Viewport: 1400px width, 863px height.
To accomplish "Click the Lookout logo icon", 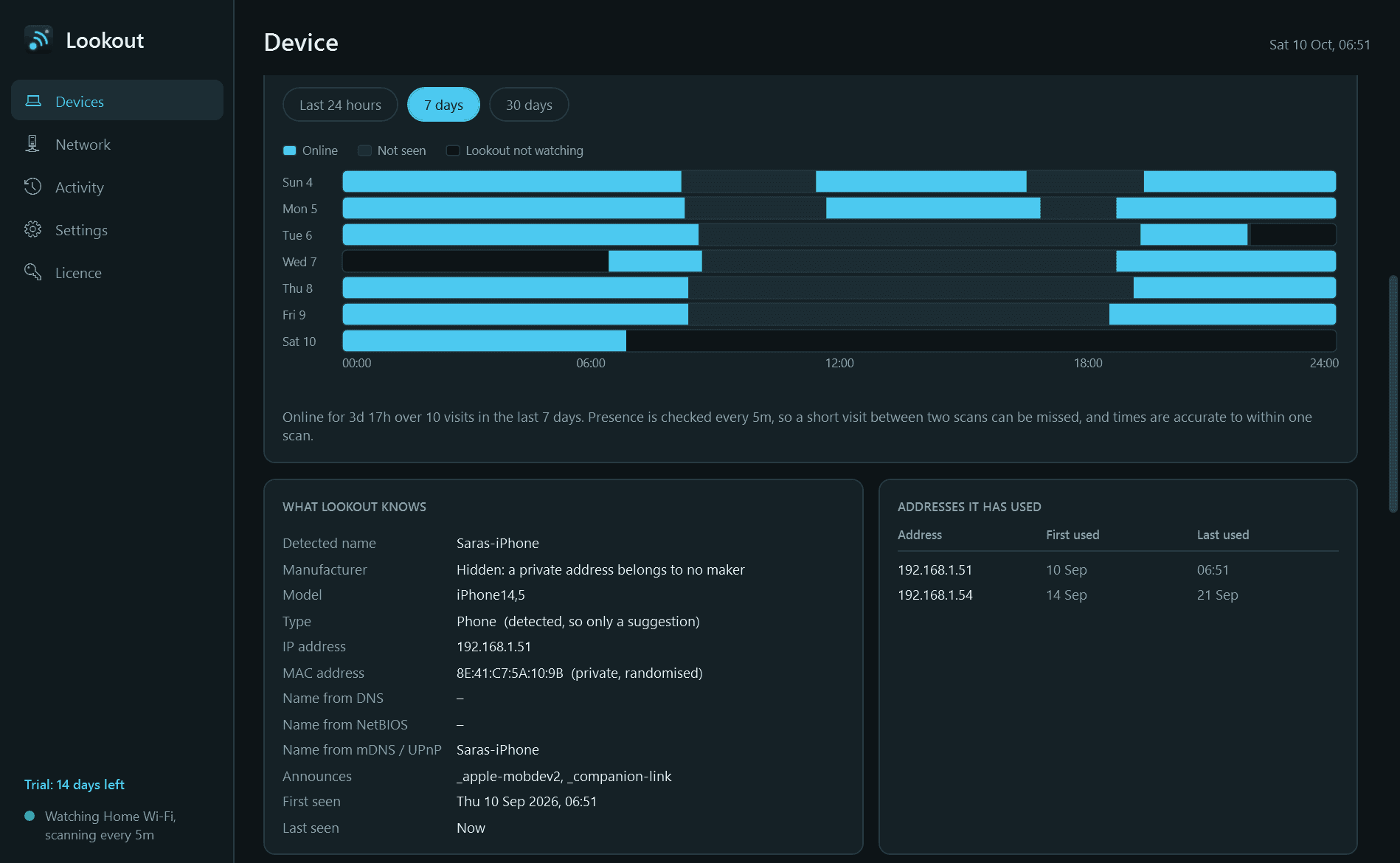I will (x=38, y=40).
